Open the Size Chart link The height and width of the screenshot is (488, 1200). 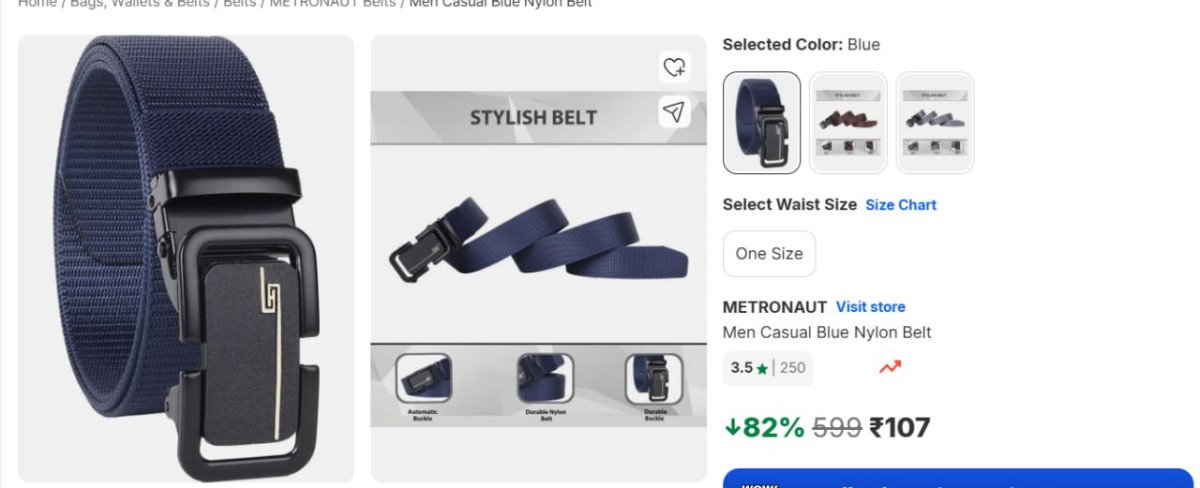coord(901,205)
